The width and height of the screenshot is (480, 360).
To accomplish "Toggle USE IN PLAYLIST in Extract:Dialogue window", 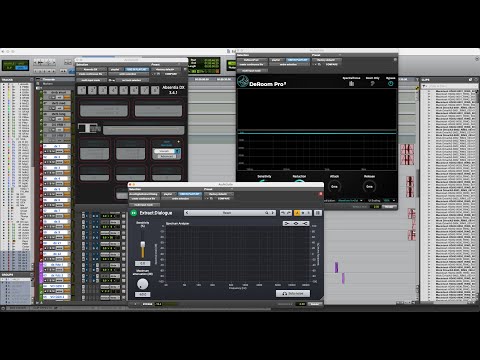I will 189,194.
